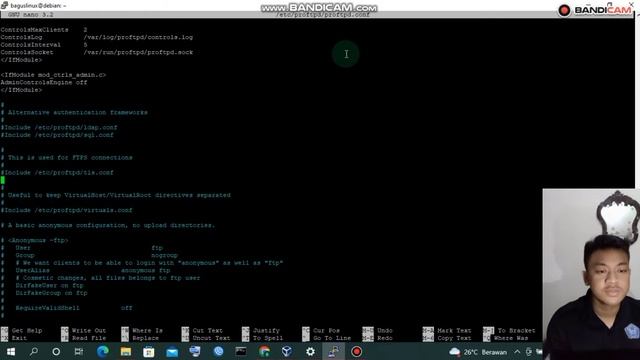Switch to PuTTY window in taskbar

coord(333,351)
